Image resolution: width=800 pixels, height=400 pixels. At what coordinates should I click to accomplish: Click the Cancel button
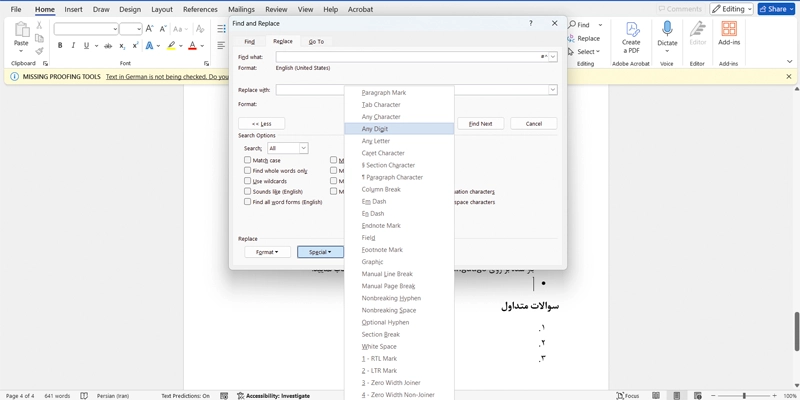tap(534, 123)
